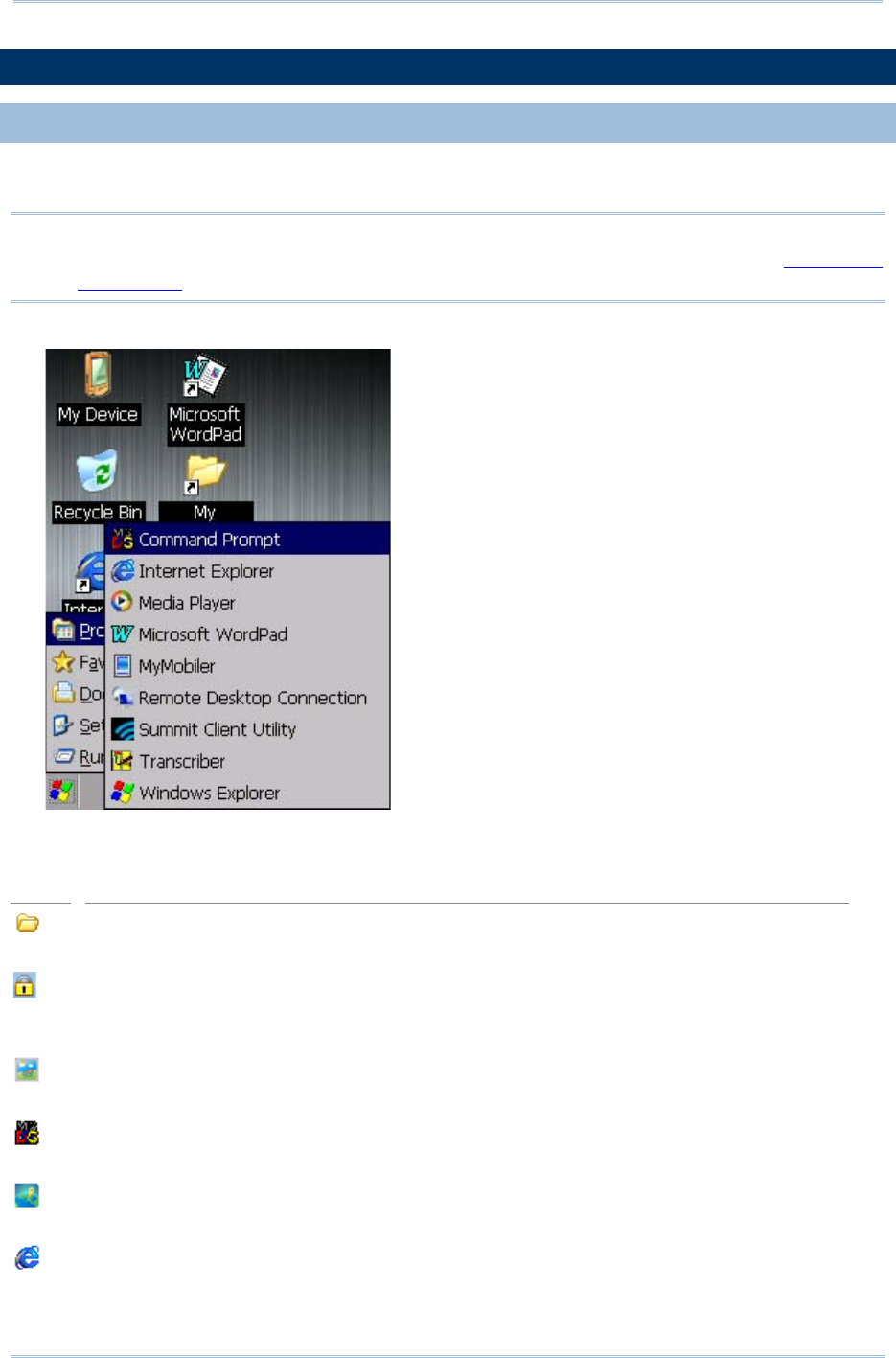This screenshot has height=1358, width=896.
Task: Open the Documents item in Start menu
Action: [76, 693]
